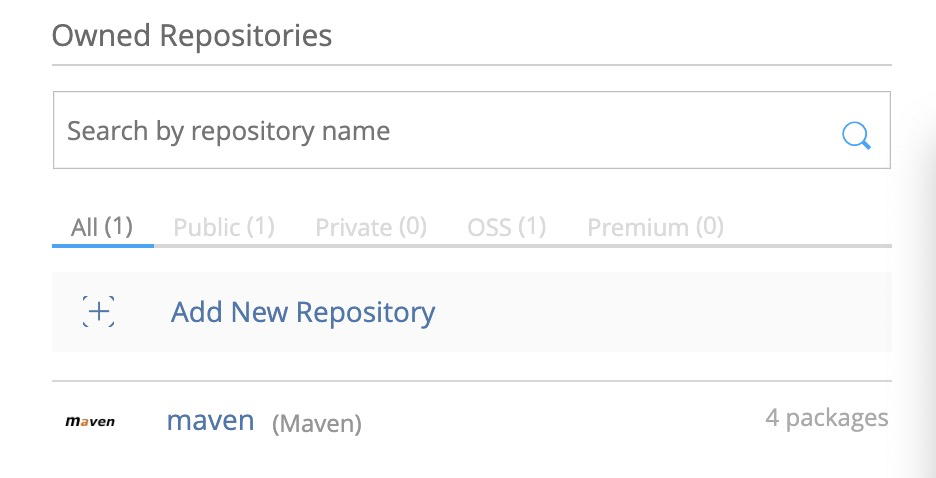Open the maven repository link
The height and width of the screenshot is (478, 936).
click(211, 420)
